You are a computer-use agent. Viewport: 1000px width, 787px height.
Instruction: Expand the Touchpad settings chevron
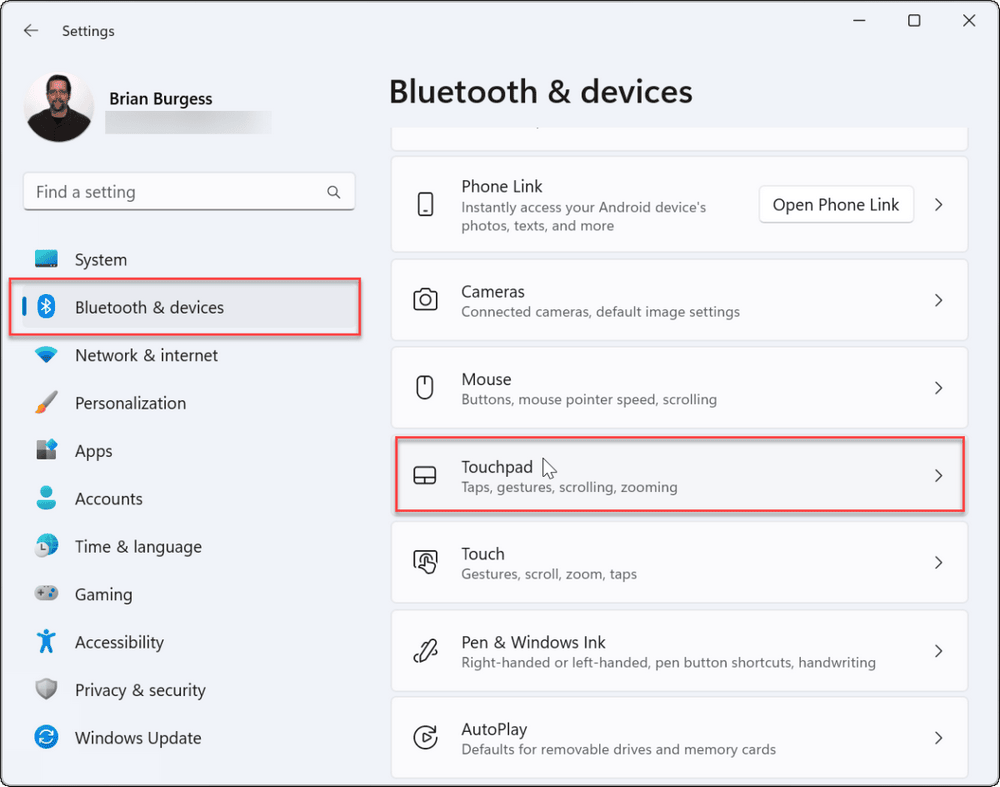[938, 476]
